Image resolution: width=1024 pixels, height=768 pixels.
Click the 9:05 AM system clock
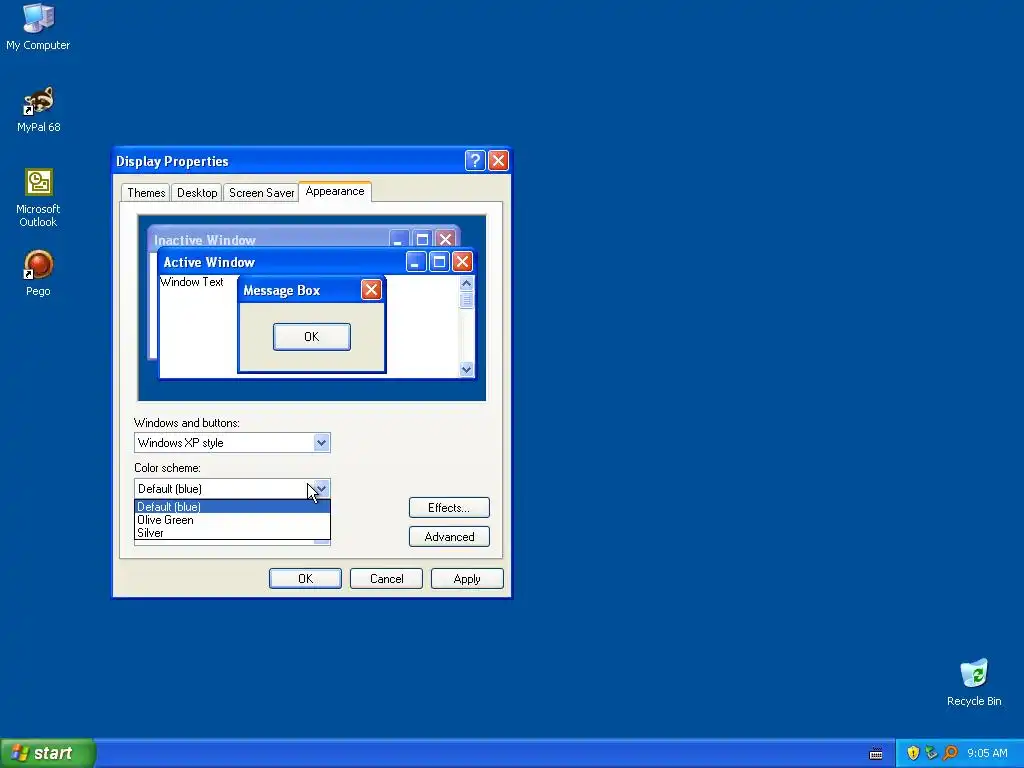[x=987, y=753]
